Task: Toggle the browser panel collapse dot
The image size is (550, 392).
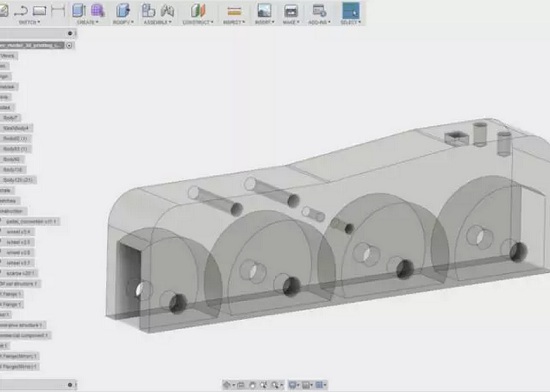Action: coord(70,33)
